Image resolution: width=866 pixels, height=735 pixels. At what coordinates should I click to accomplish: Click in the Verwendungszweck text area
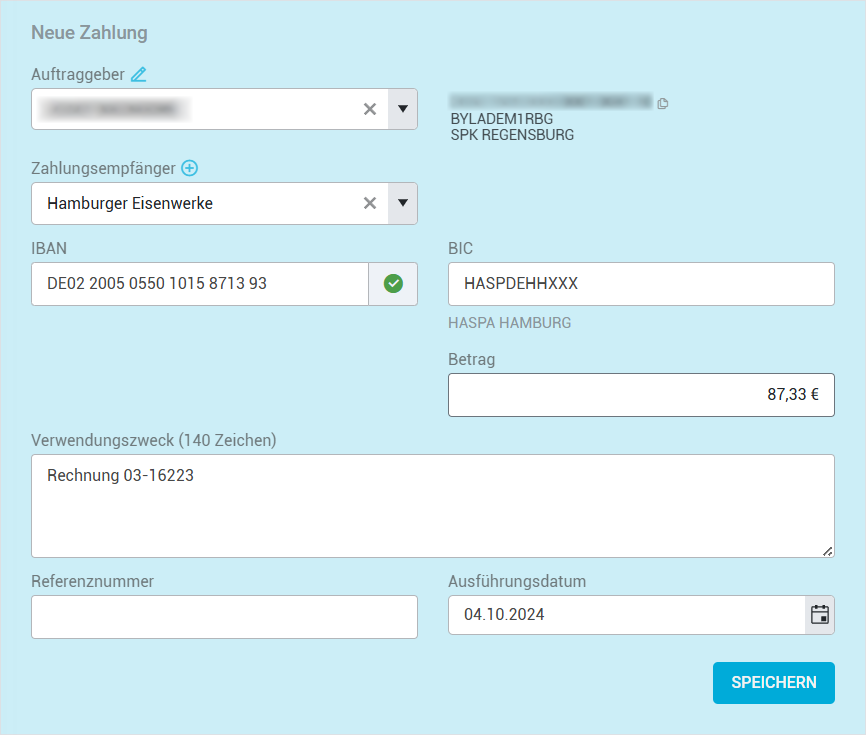(432, 506)
